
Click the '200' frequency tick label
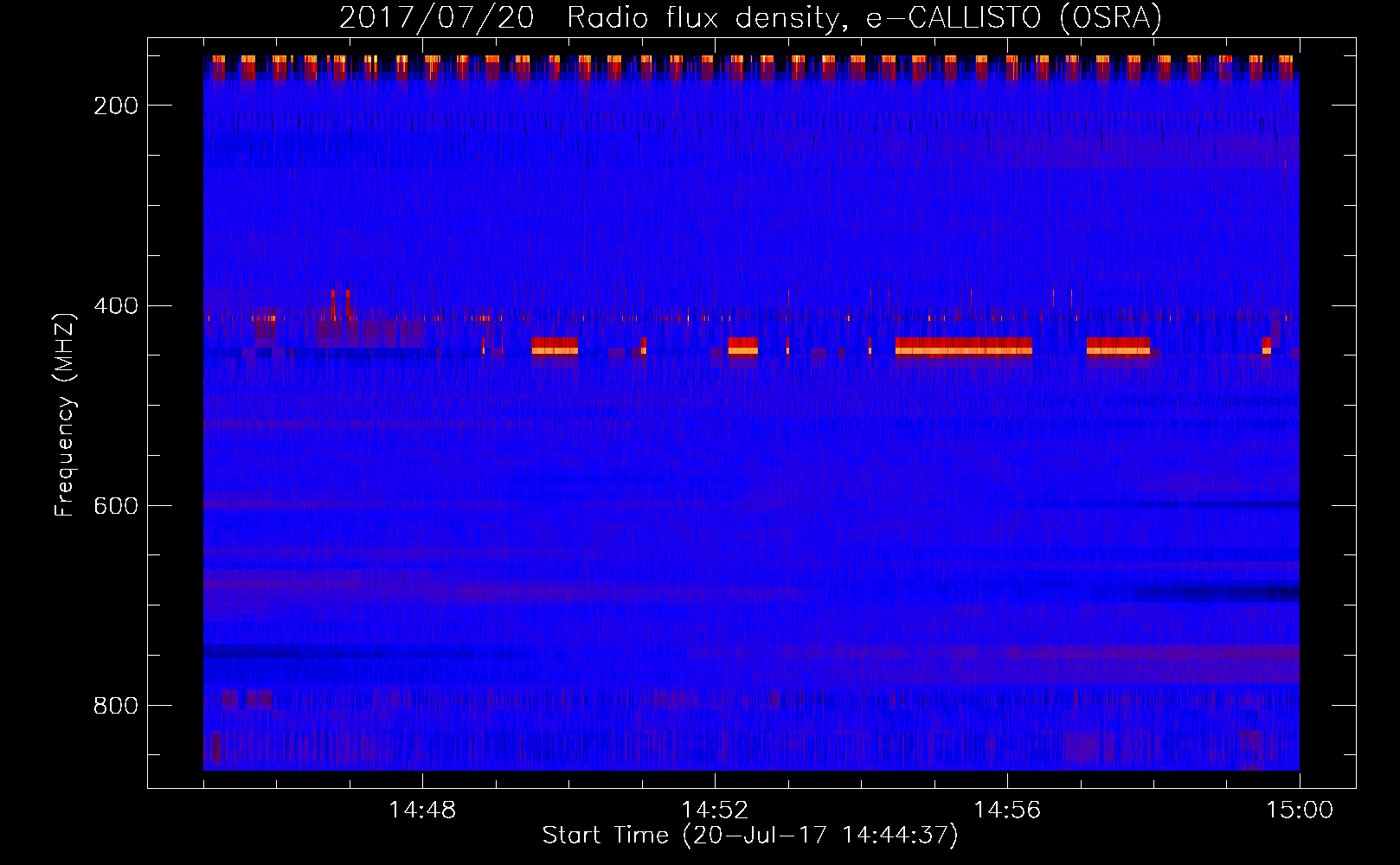tap(115, 106)
